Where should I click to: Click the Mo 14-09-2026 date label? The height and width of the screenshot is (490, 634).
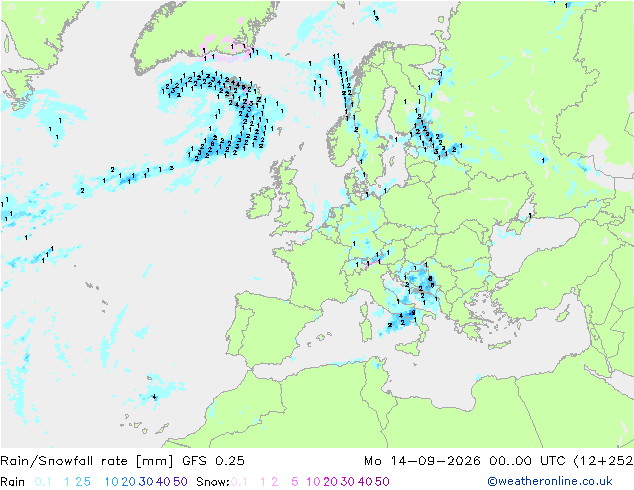tap(422, 461)
